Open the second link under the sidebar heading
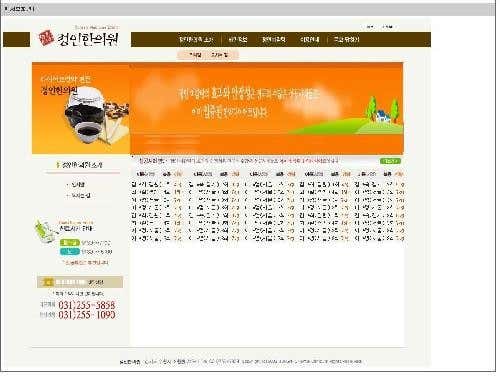Image resolution: width=500 pixels, height=378 pixels. 81,196
